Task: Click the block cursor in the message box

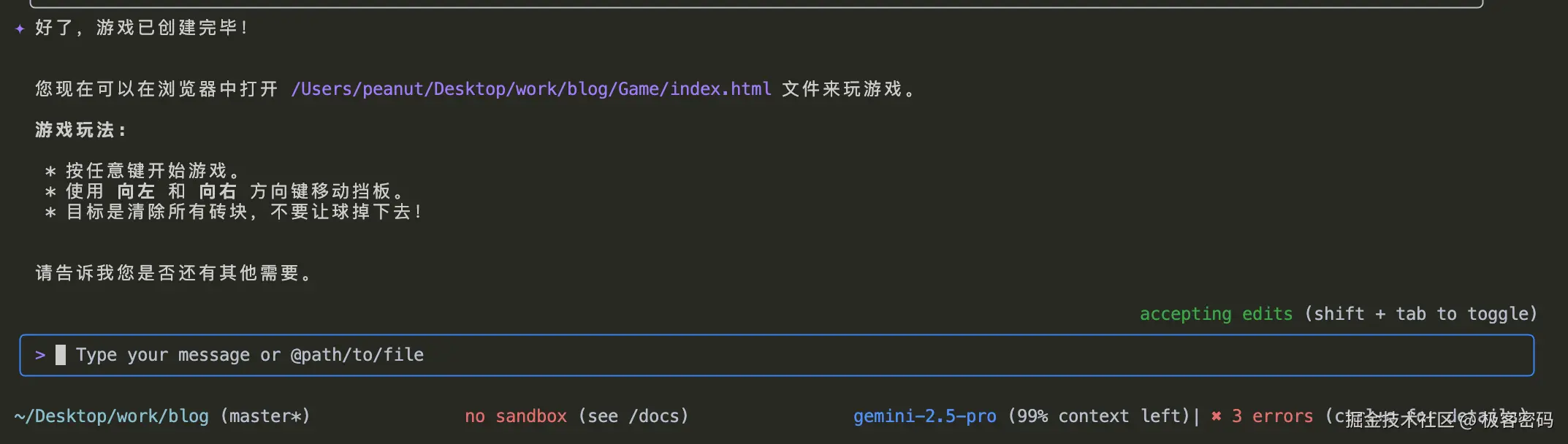Action: 61,355
